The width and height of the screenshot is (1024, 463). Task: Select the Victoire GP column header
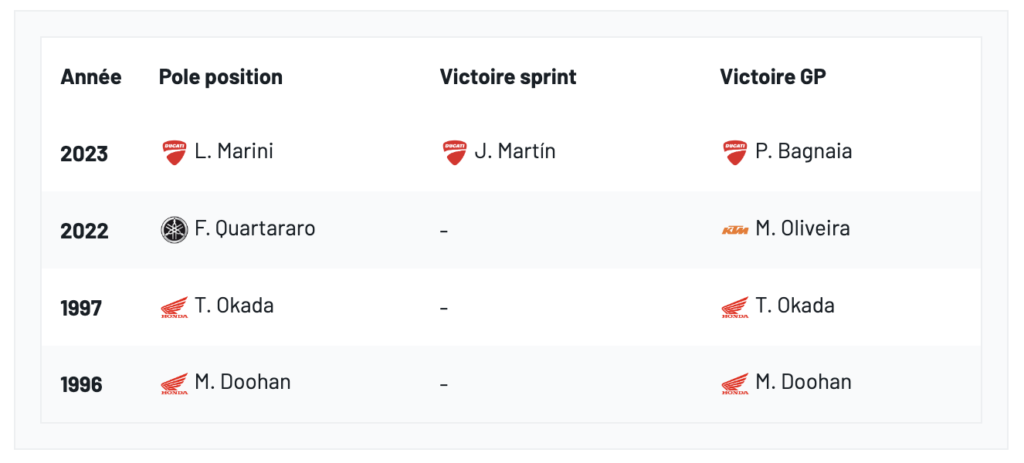tap(773, 77)
